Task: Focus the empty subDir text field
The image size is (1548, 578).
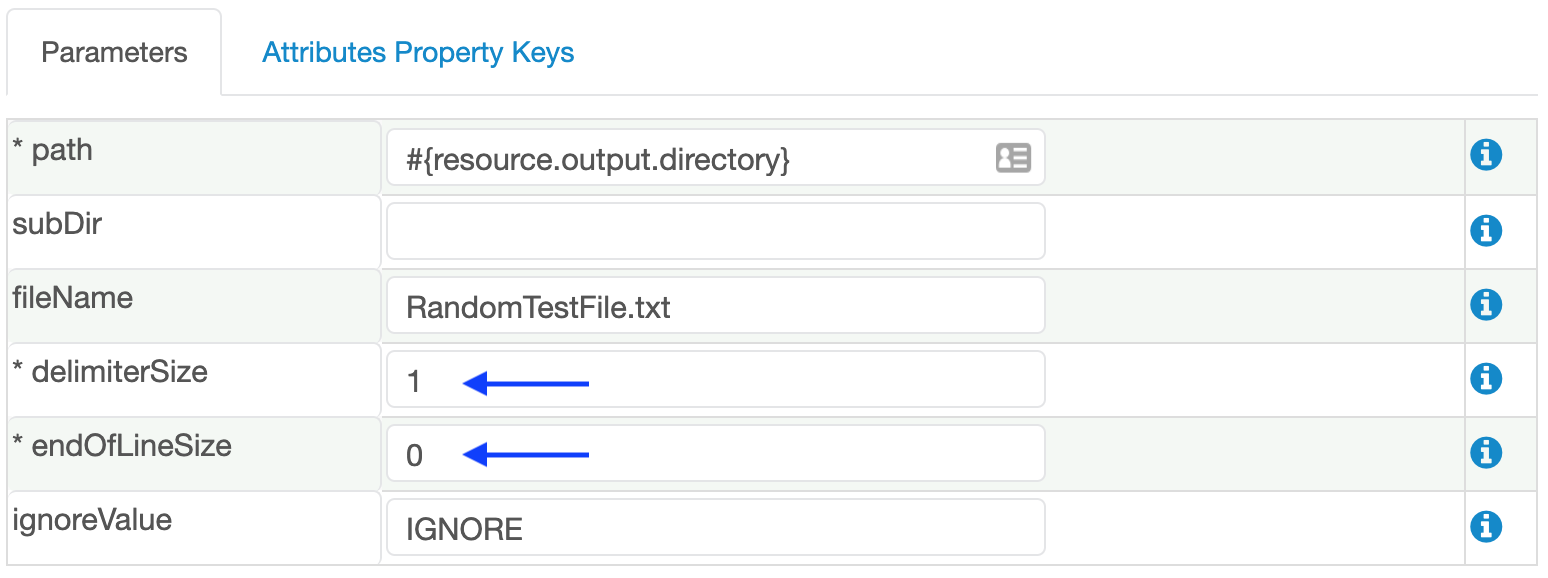Action: [x=715, y=231]
